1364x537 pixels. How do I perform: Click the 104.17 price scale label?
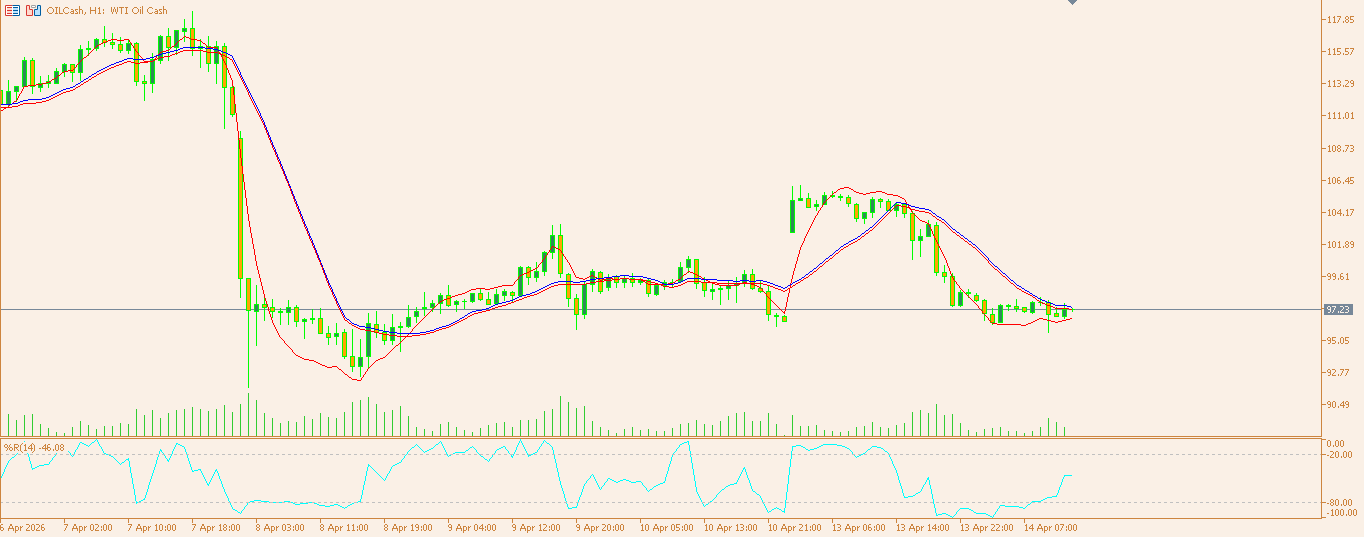(x=1340, y=213)
